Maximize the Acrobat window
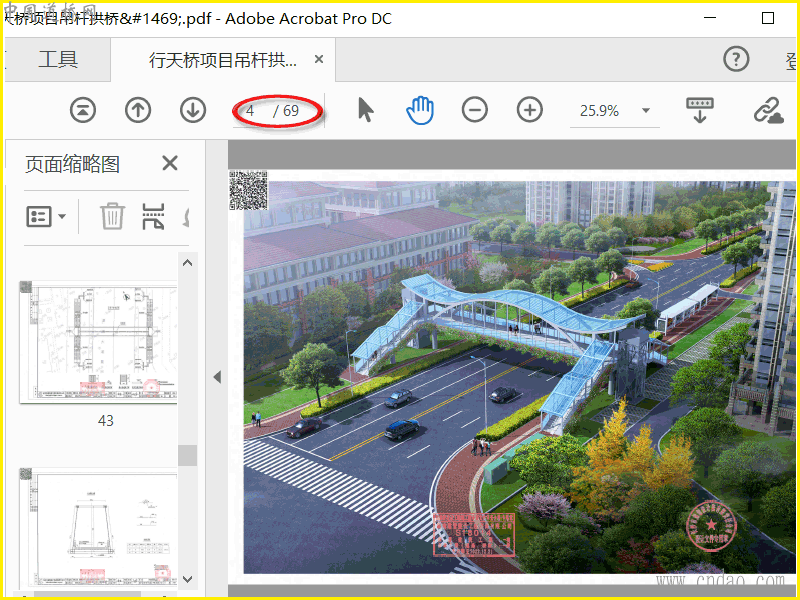The width and height of the screenshot is (800, 600). pos(767,18)
